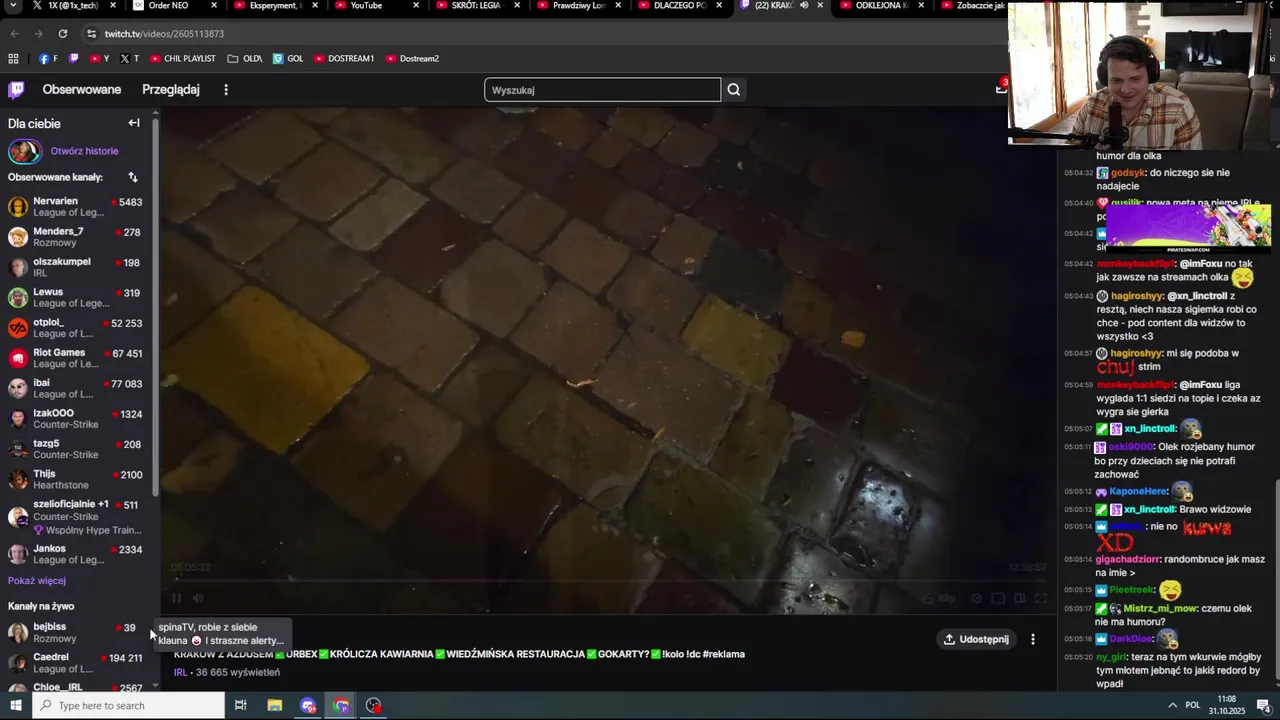
Task: Focus the Wyszukaj search field
Action: click(602, 90)
